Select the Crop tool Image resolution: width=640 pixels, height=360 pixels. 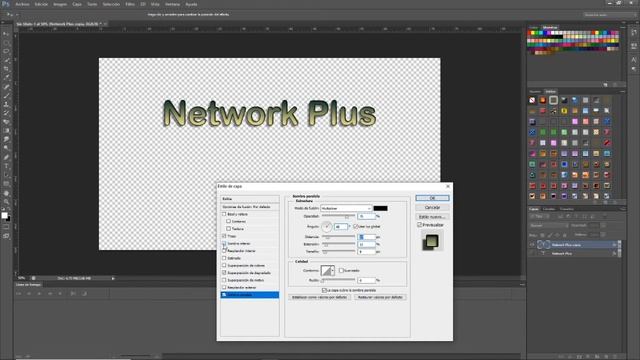coord(6,69)
